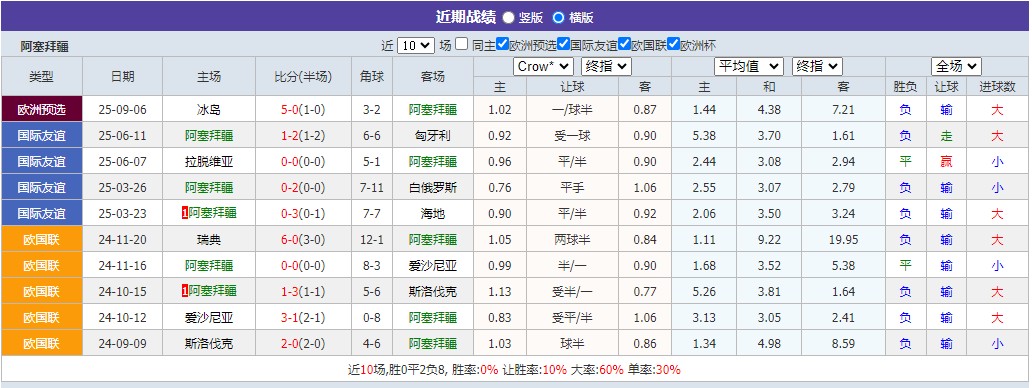Image resolution: width=1032 pixels, height=388 pixels.
Task: Open the 3-1(2-1) score link
Action: [303, 318]
